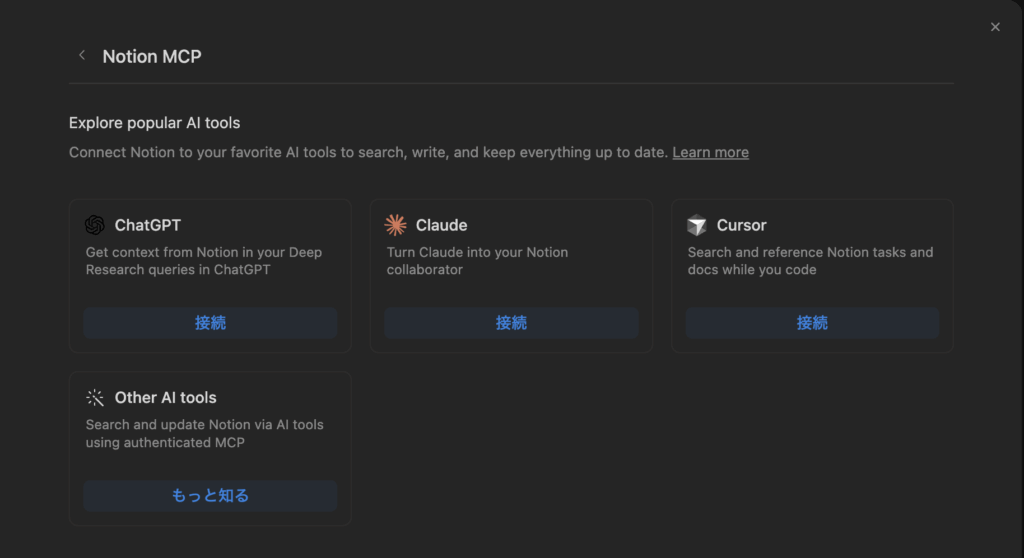Click the Explore popular AI tools heading
1024x558 pixels.
click(x=155, y=123)
